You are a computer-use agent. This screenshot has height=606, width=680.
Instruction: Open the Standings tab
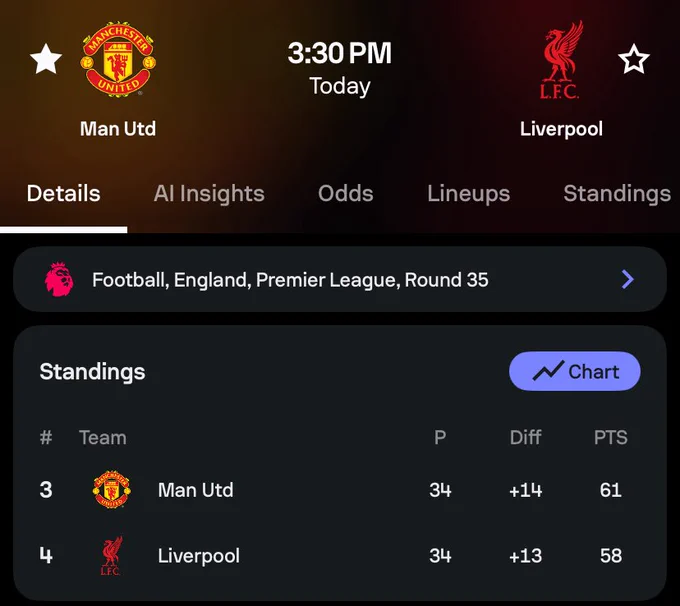tap(617, 193)
